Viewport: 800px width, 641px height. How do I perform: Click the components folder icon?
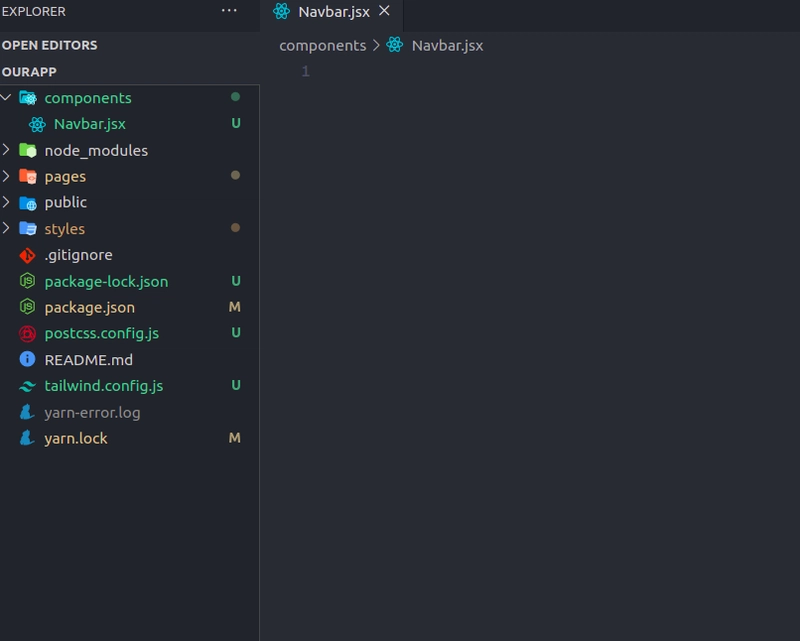tap(28, 97)
